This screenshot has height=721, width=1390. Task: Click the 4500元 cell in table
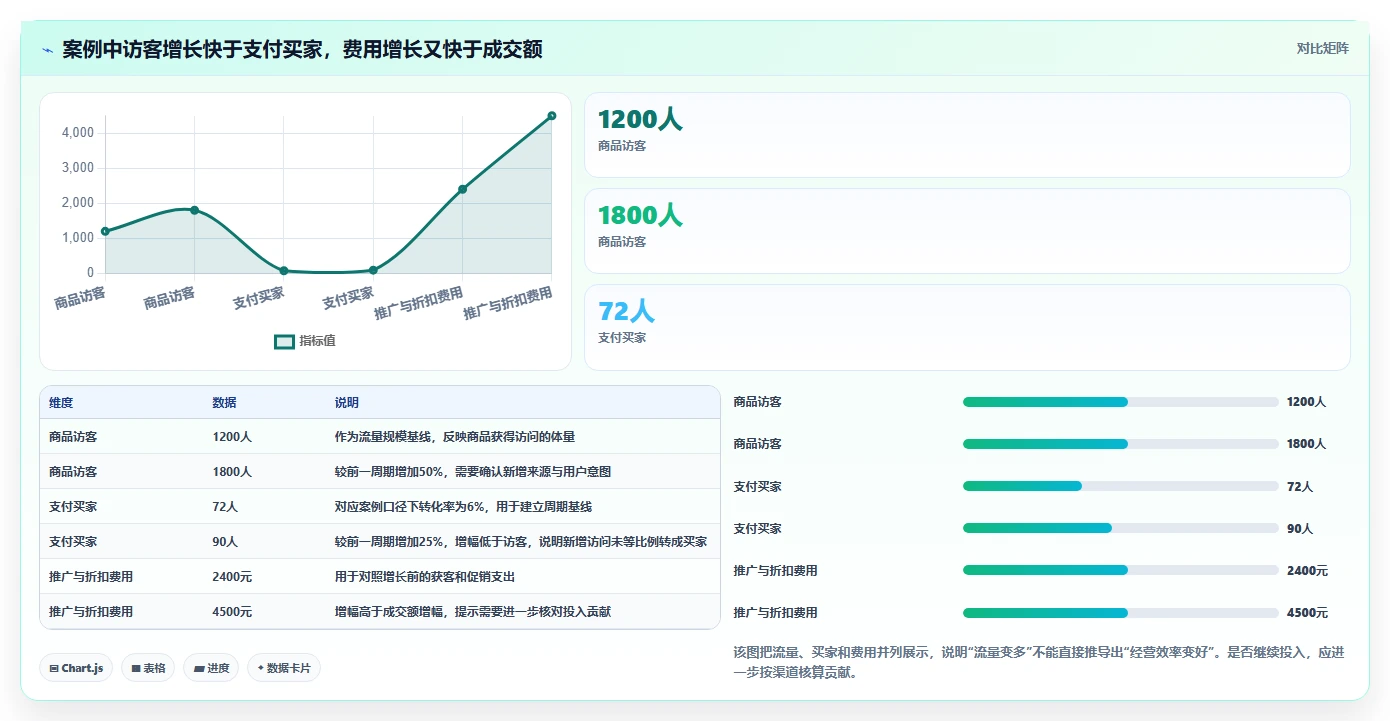(232, 612)
